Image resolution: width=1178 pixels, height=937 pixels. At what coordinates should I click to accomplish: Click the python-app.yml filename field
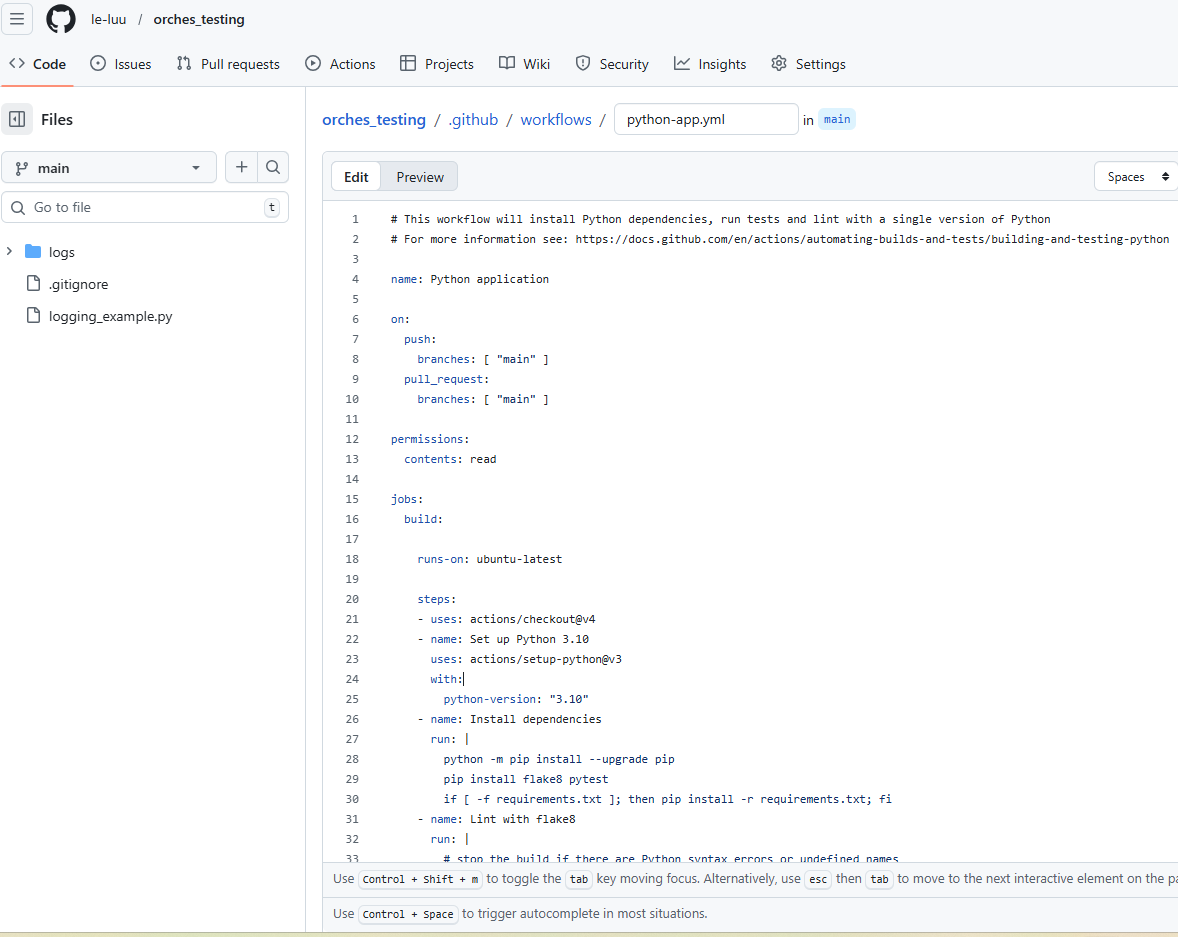pos(705,120)
